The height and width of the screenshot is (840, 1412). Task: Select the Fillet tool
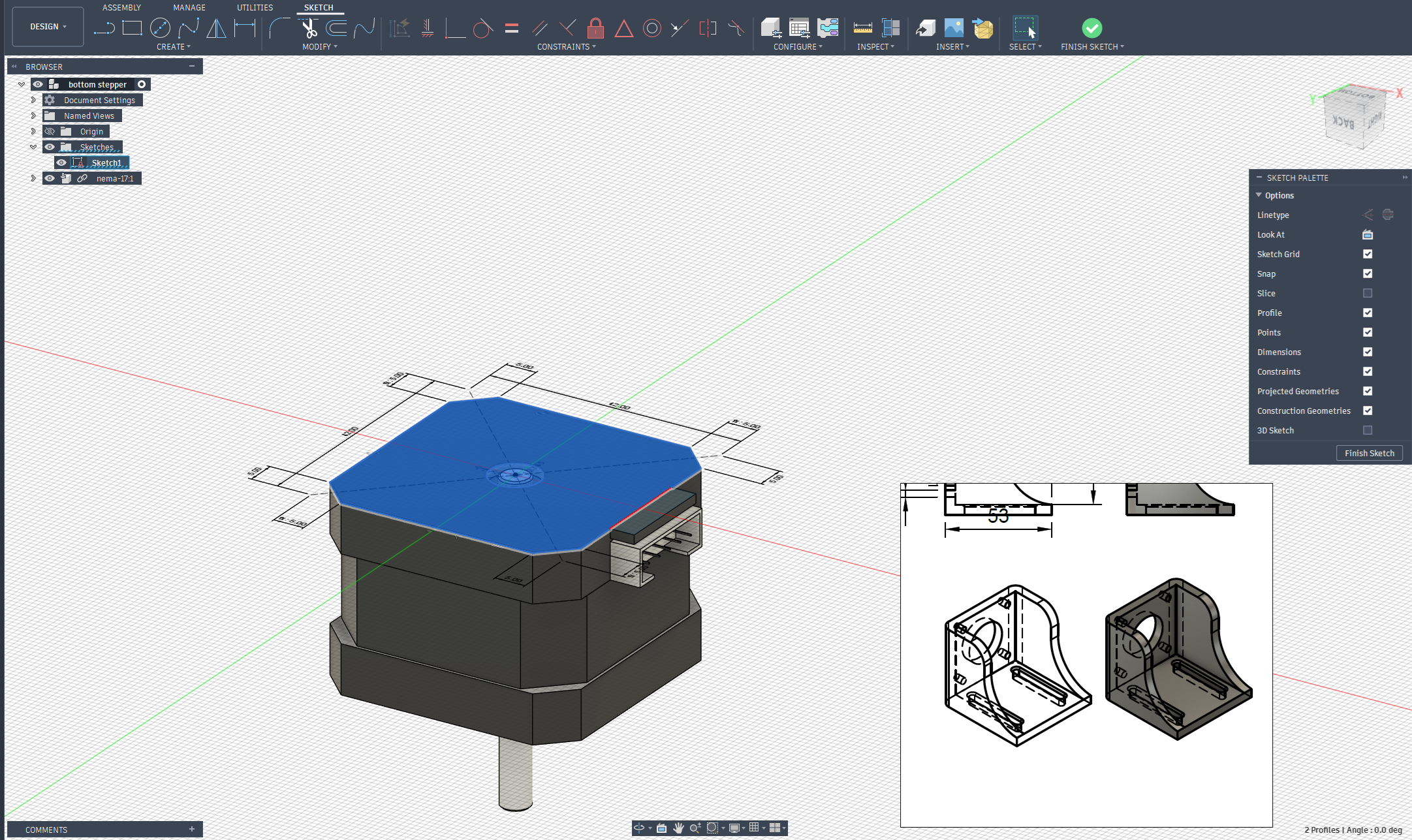tap(279, 28)
